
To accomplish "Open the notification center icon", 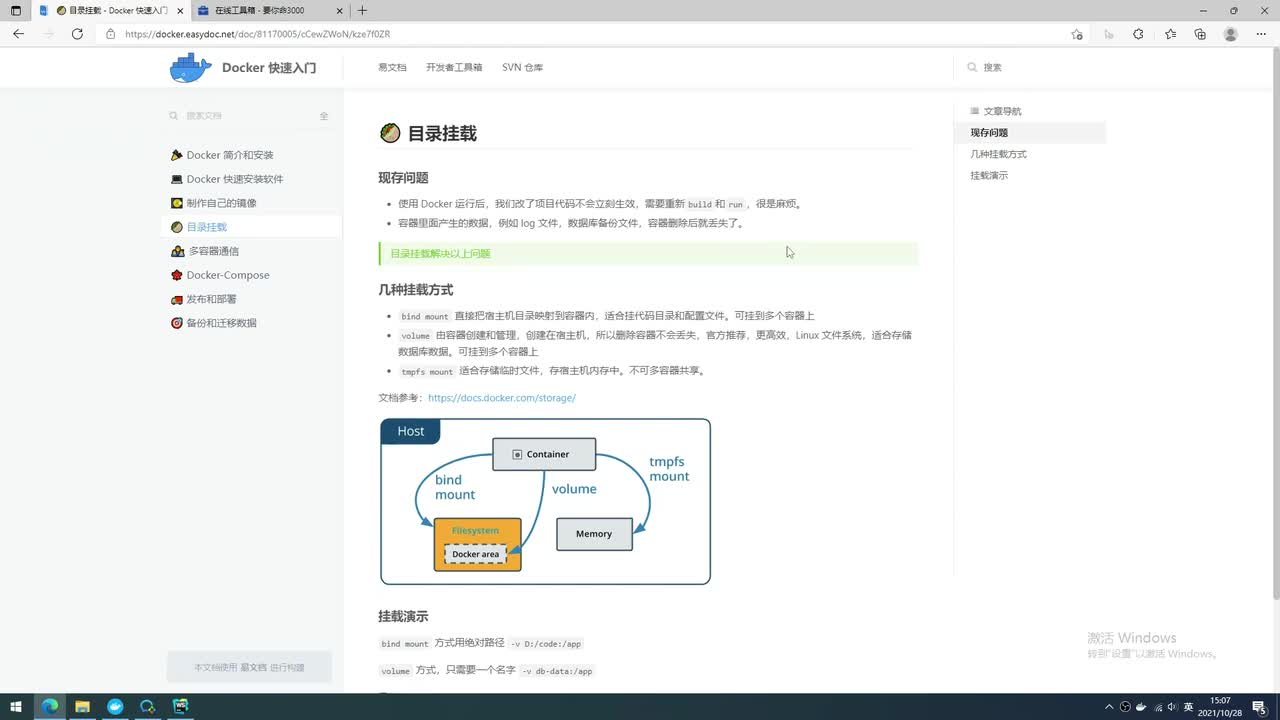I will (x=1259, y=707).
